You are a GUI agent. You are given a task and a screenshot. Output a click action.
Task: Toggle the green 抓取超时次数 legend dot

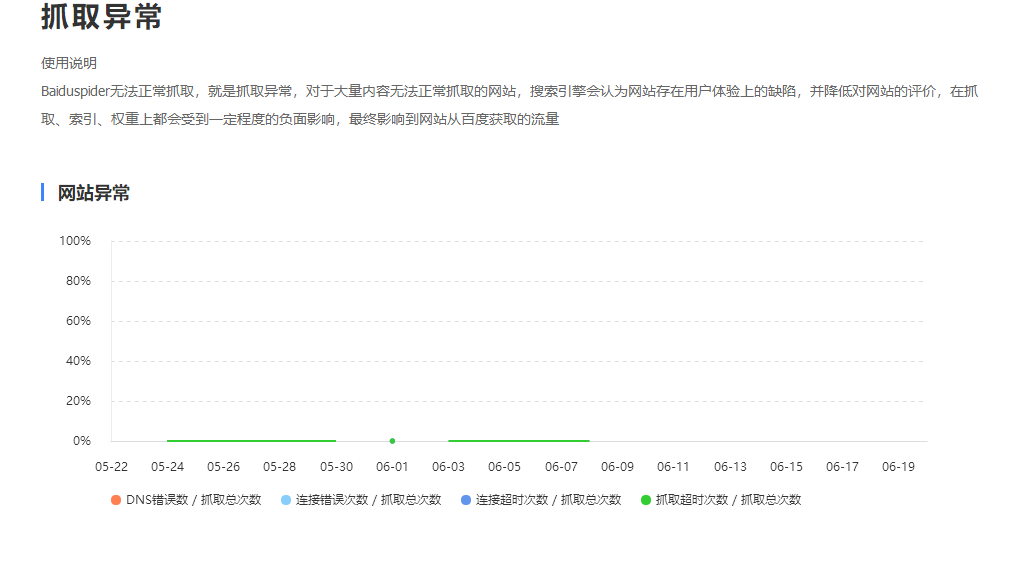tap(646, 500)
